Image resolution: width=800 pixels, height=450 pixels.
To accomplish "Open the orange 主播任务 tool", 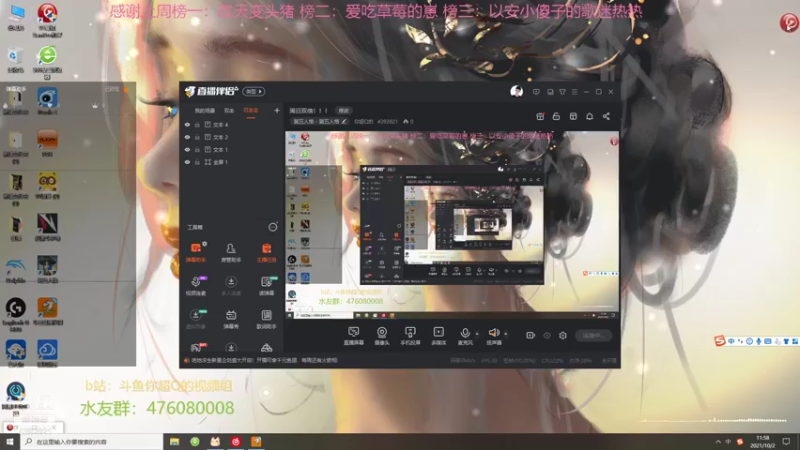I will coord(266,253).
